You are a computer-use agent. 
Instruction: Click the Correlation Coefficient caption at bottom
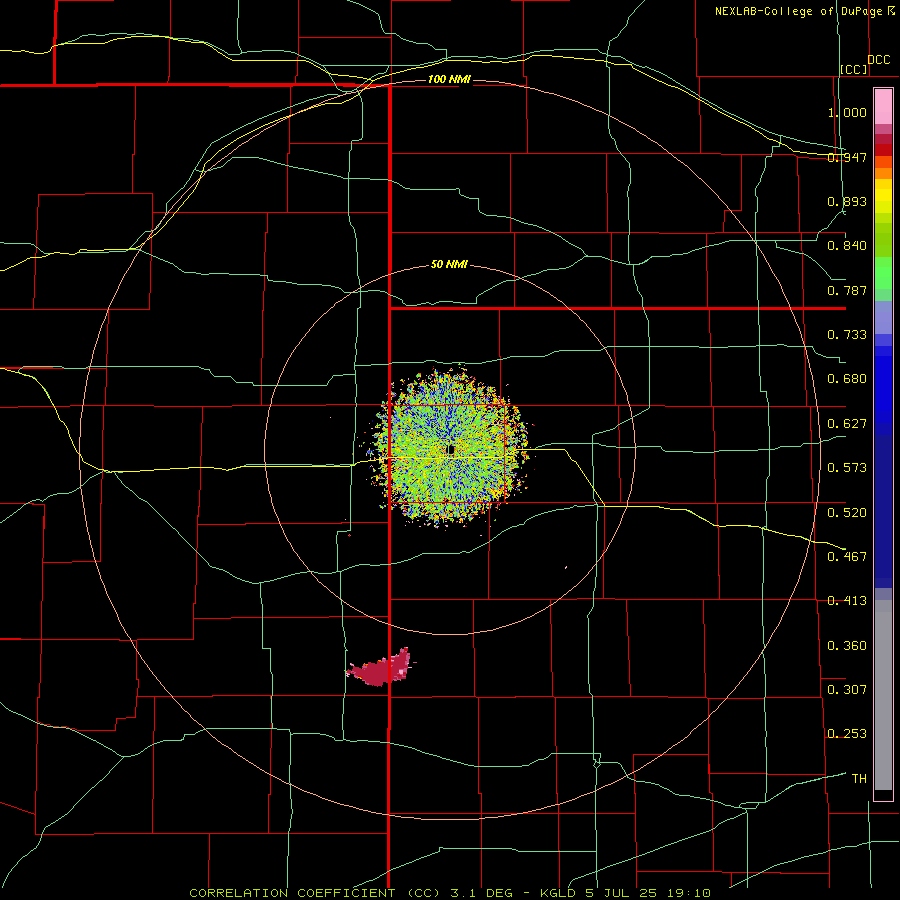click(450, 893)
